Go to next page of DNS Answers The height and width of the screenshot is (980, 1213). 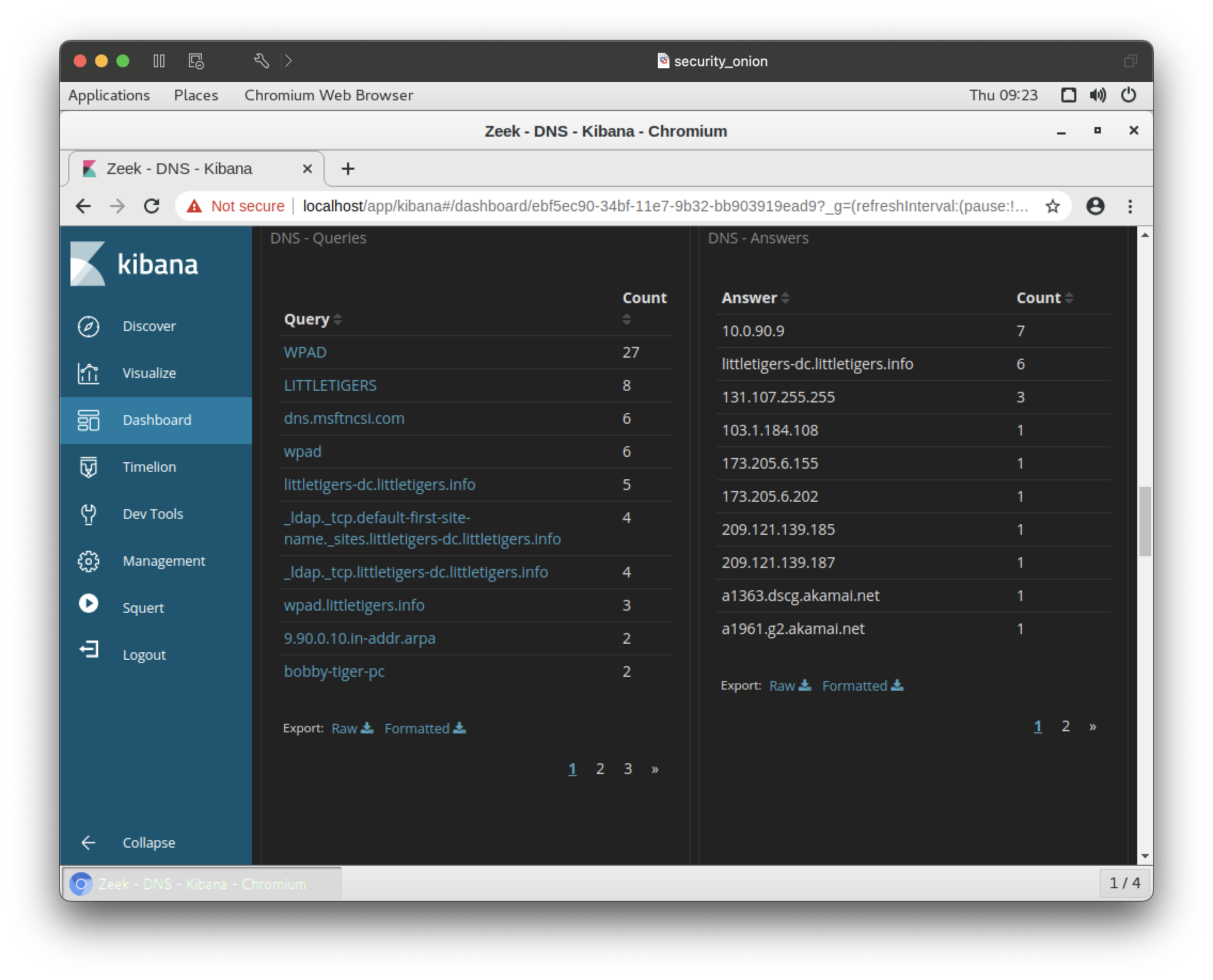pos(1092,726)
